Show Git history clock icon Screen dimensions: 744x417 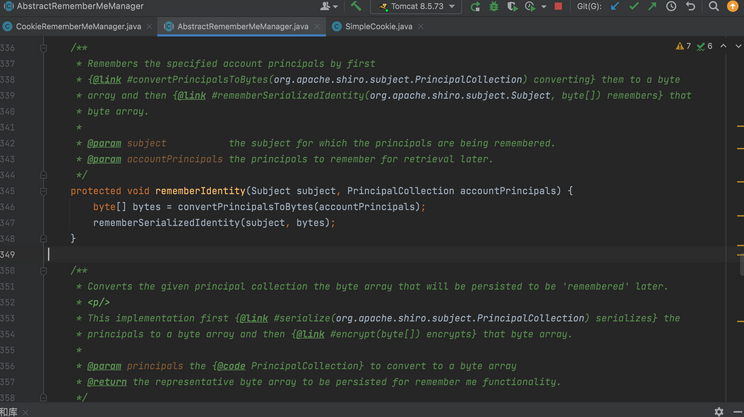click(671, 6)
